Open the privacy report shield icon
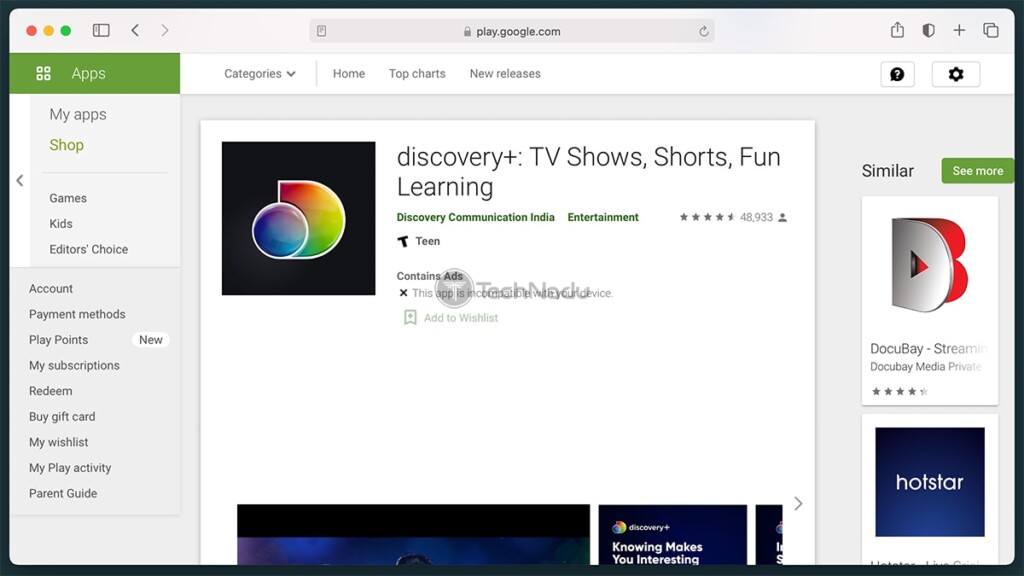 (x=928, y=31)
